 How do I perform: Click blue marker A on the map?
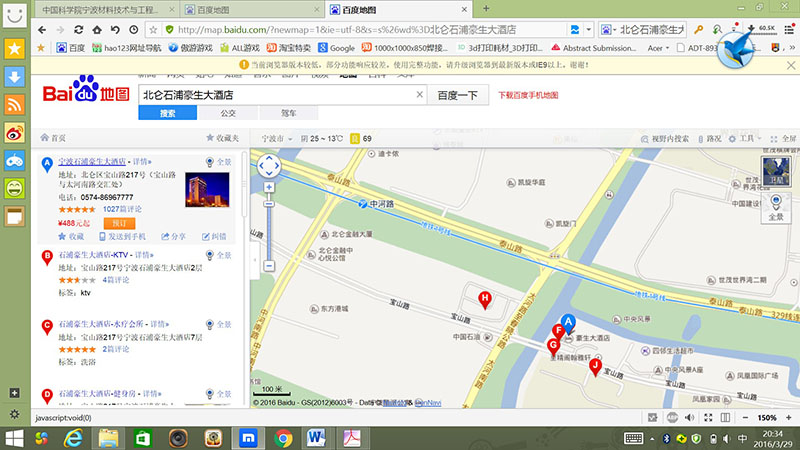(x=568, y=322)
